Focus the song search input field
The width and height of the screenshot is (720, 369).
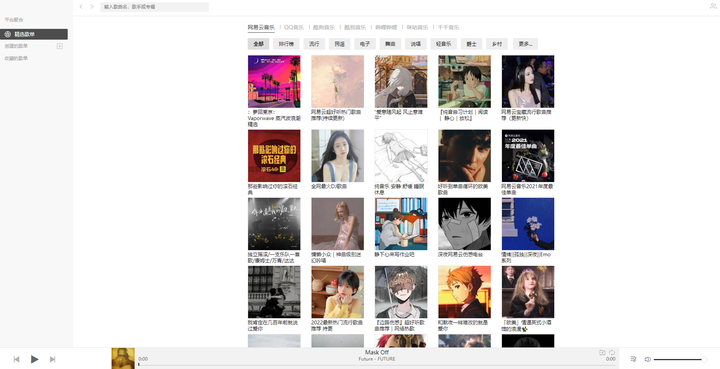pyautogui.click(x=154, y=7)
